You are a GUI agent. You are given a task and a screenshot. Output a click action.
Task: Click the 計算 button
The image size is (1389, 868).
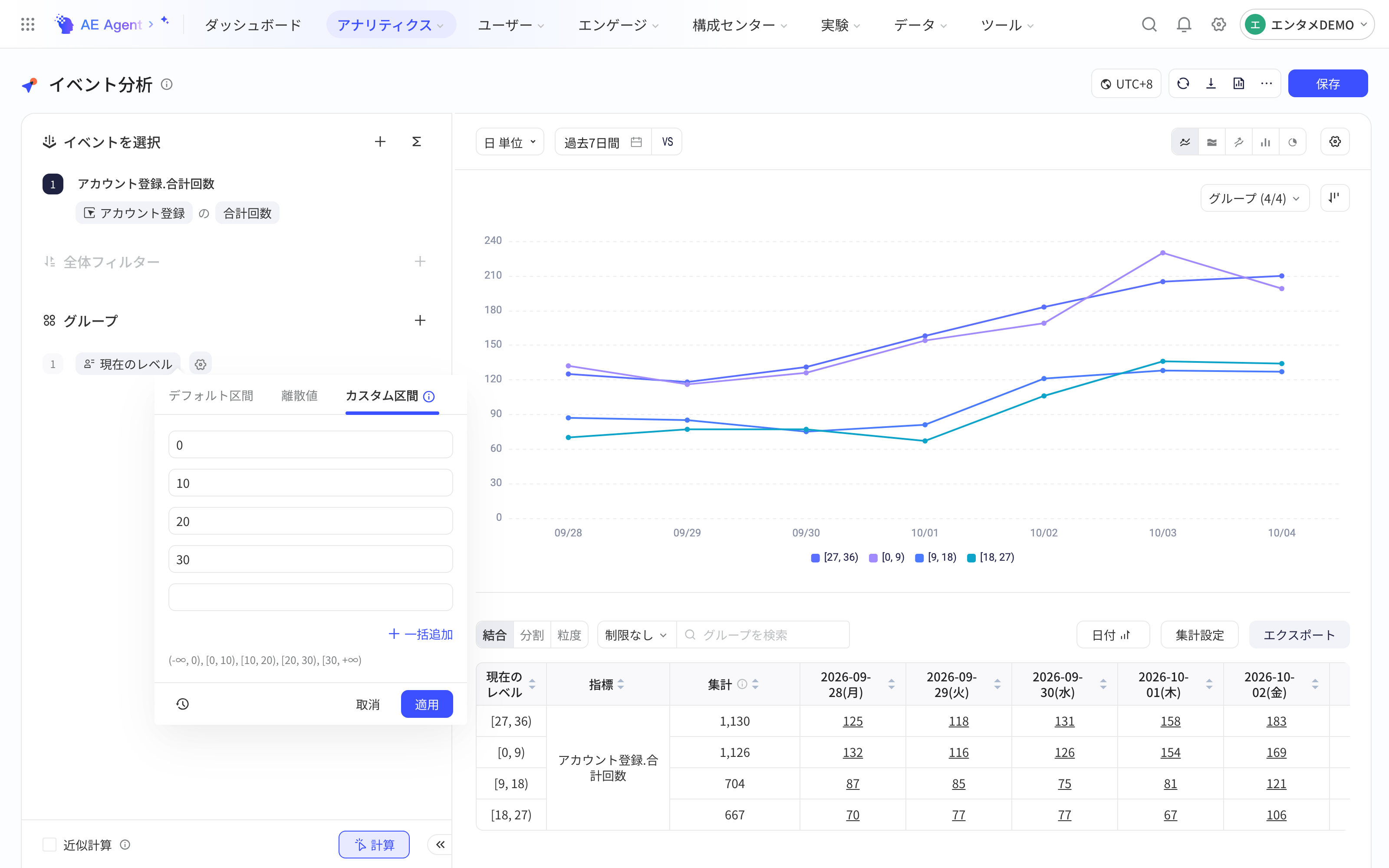374,845
